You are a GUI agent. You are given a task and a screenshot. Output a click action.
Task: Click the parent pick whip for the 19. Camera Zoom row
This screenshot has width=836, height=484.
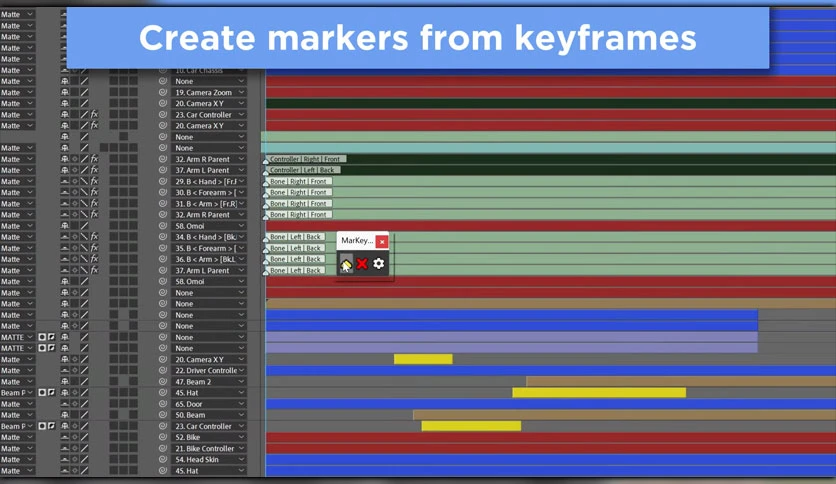pyautogui.click(x=163, y=92)
